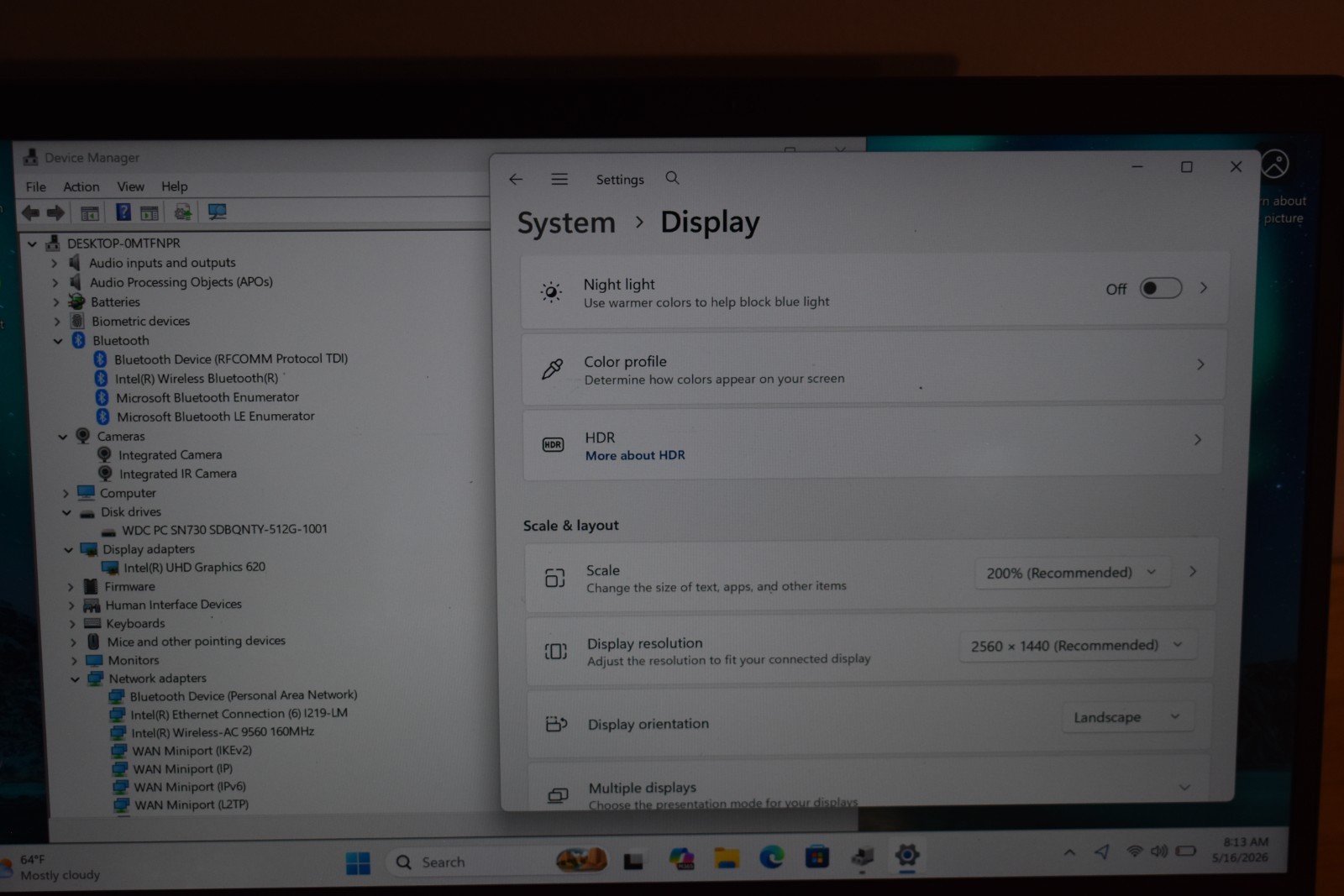Select Intel(R) UHD Graphics 620 adapter
Viewport: 1344px width, 896px height.
(195, 568)
